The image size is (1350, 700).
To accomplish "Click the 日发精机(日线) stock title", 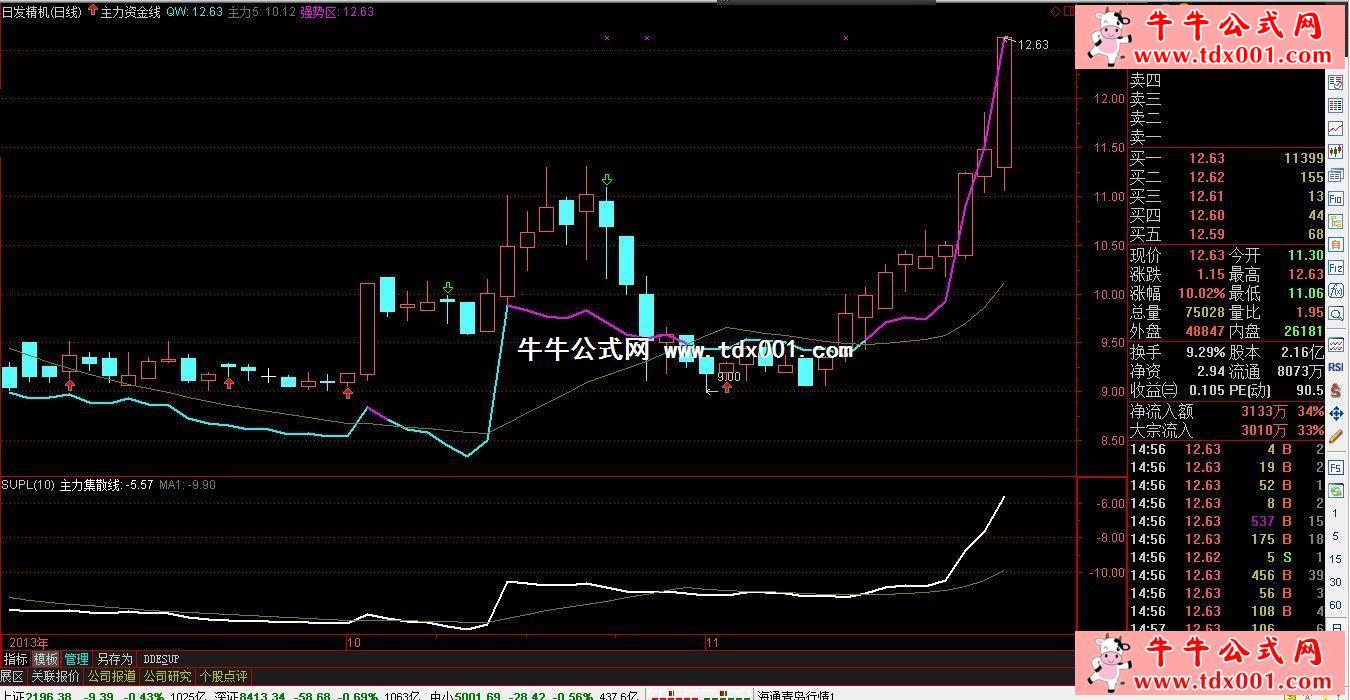I will pyautogui.click(x=43, y=11).
